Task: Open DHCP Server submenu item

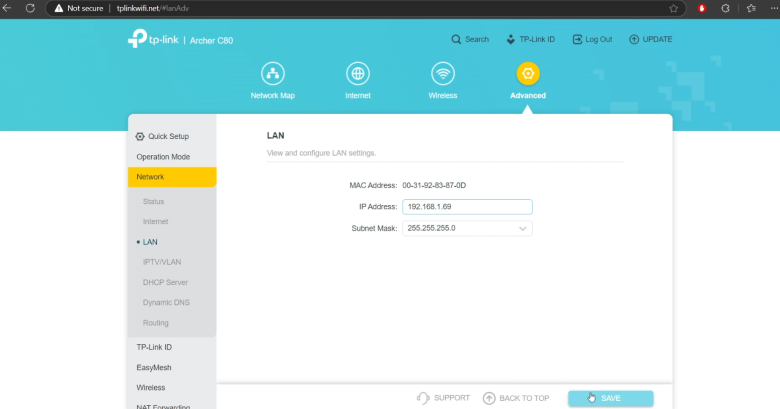Action: [165, 282]
